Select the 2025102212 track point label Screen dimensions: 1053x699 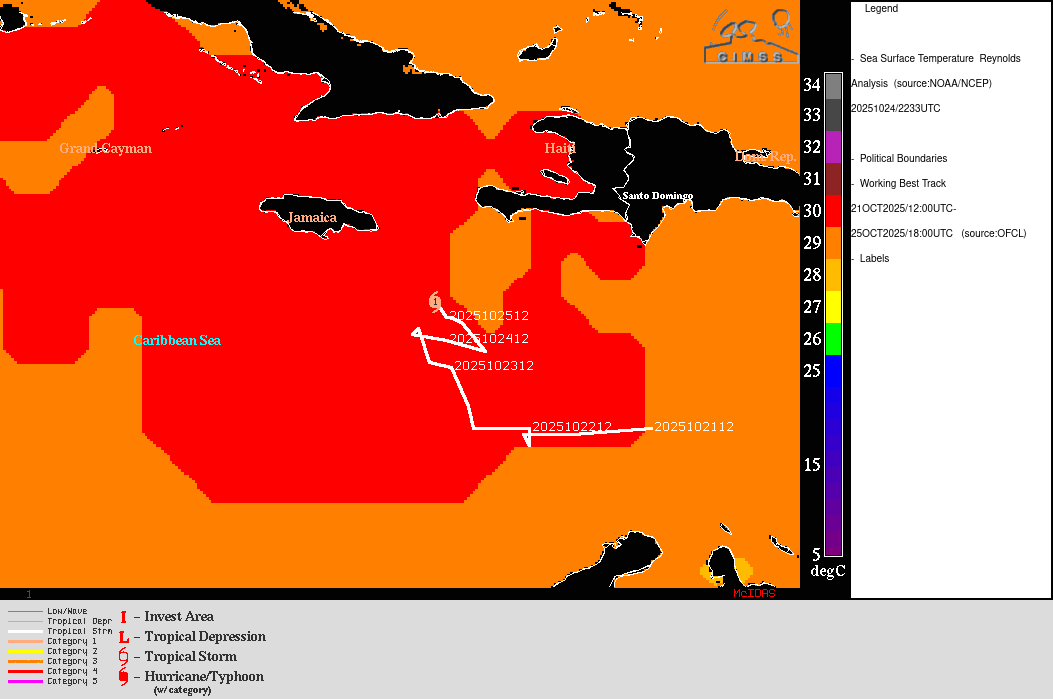point(572,427)
